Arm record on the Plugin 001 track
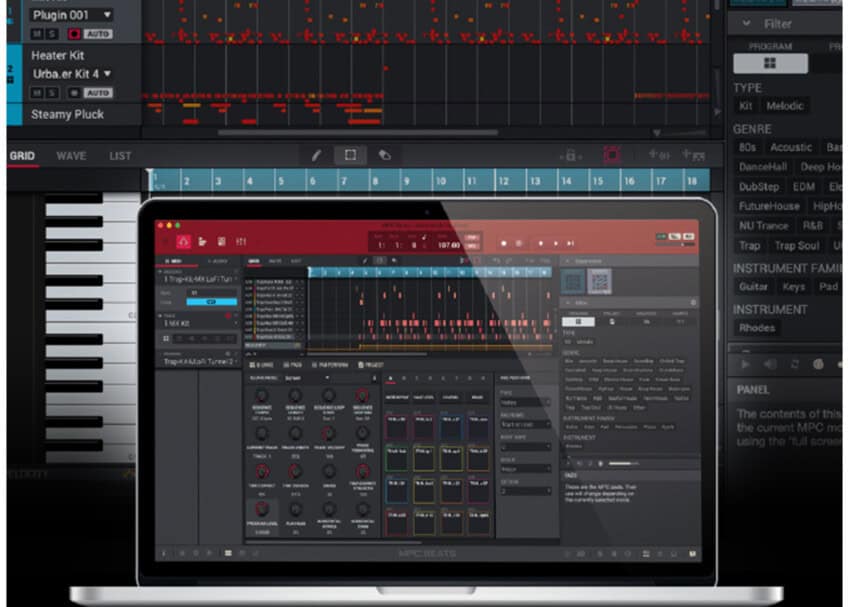The image size is (850, 607). tap(74, 34)
